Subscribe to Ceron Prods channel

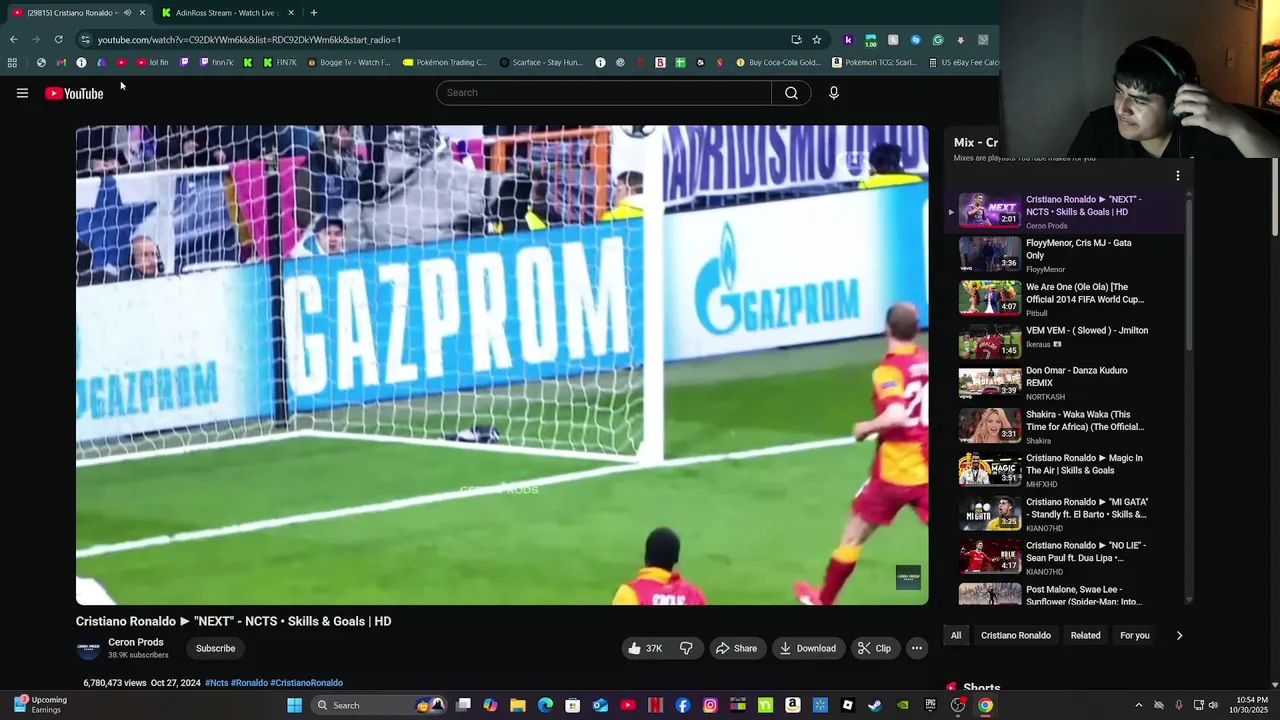click(215, 648)
